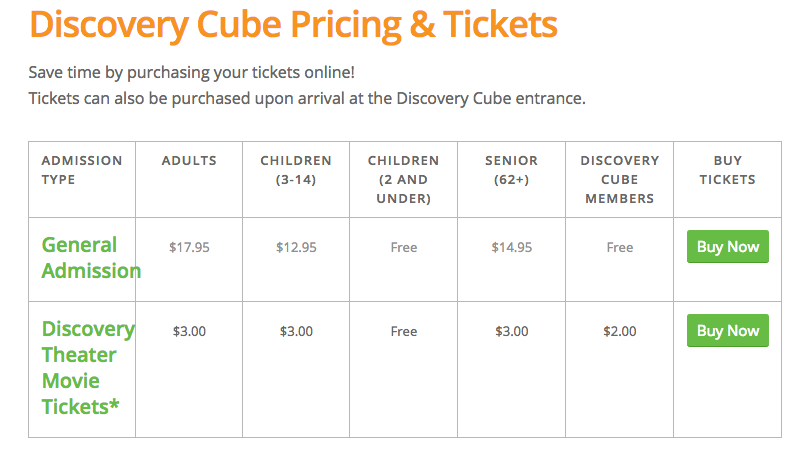Select the Admission Type column header
Viewport: 801px width, 465px height.
pyautogui.click(x=82, y=170)
